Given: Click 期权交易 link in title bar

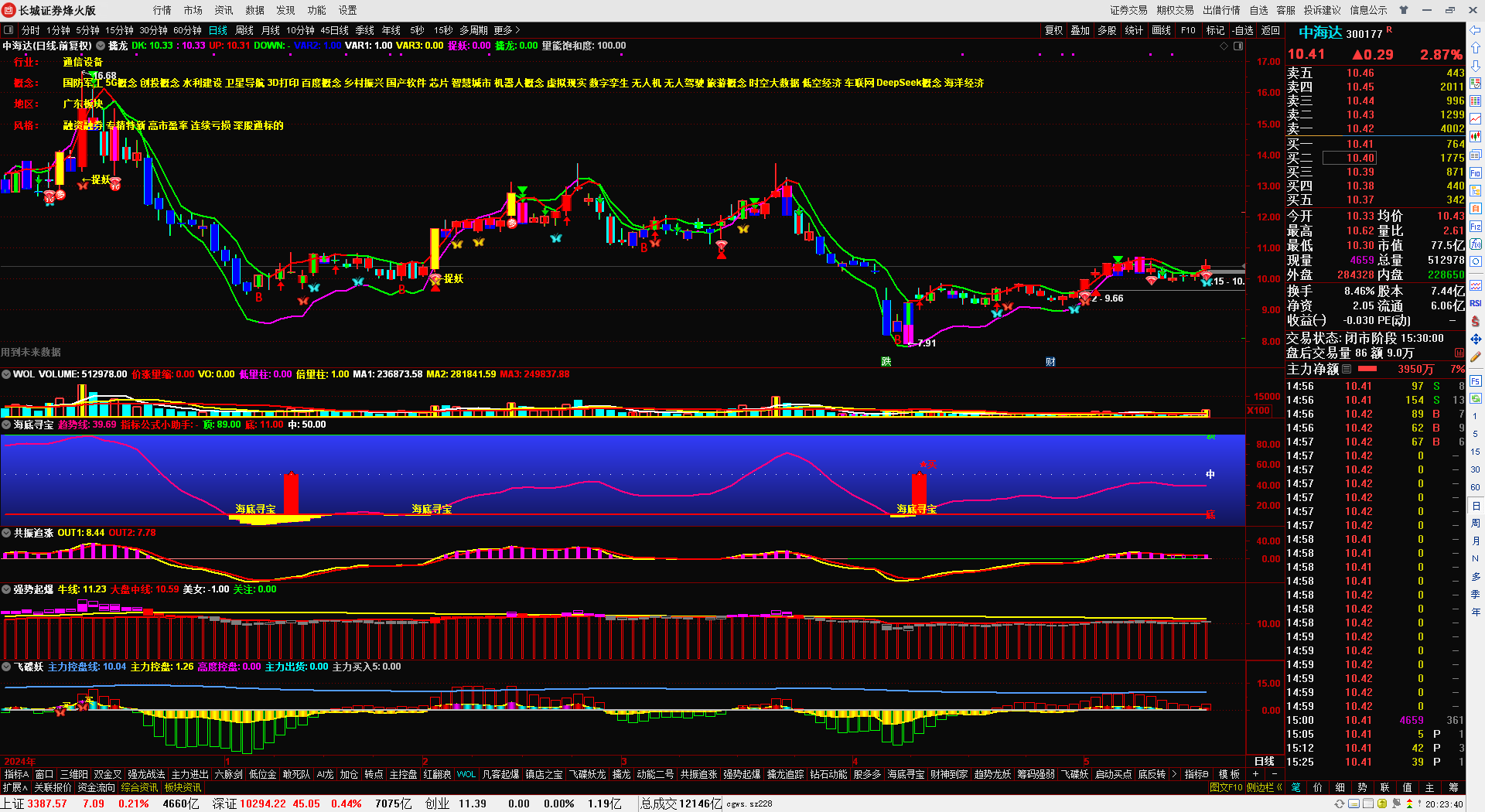Looking at the screenshot, I should click(x=1175, y=10).
